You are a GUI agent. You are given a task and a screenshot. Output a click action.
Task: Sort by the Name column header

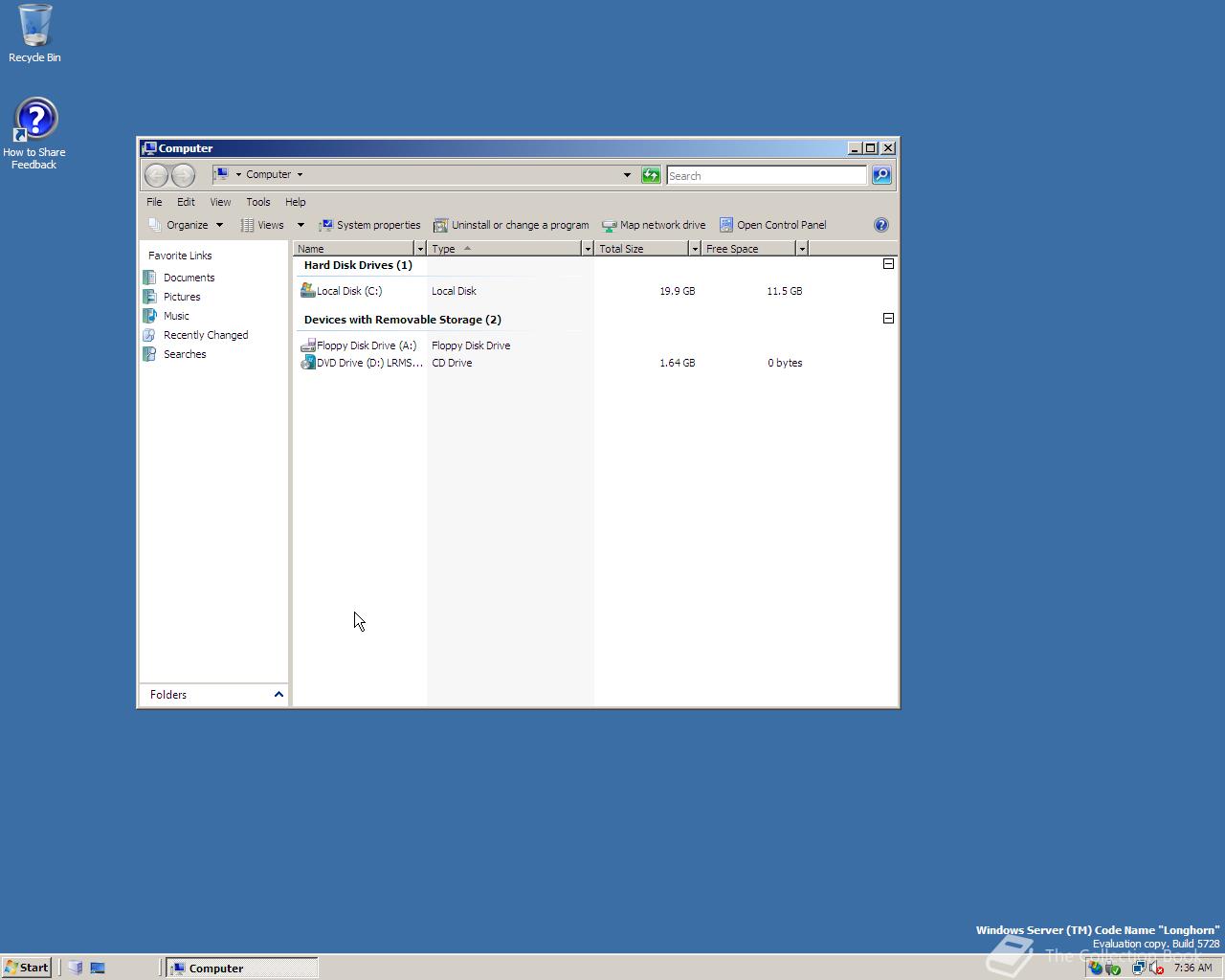353,249
